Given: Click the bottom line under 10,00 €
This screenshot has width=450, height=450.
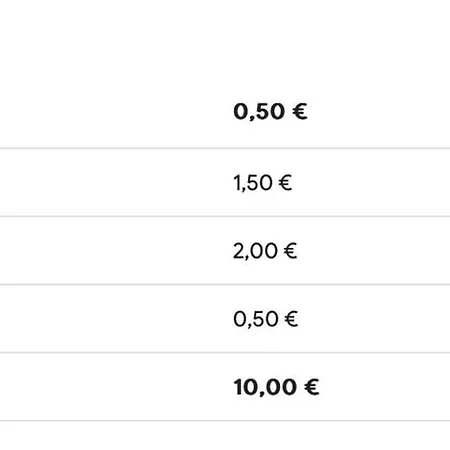Looking at the screenshot, I should [x=225, y=421].
